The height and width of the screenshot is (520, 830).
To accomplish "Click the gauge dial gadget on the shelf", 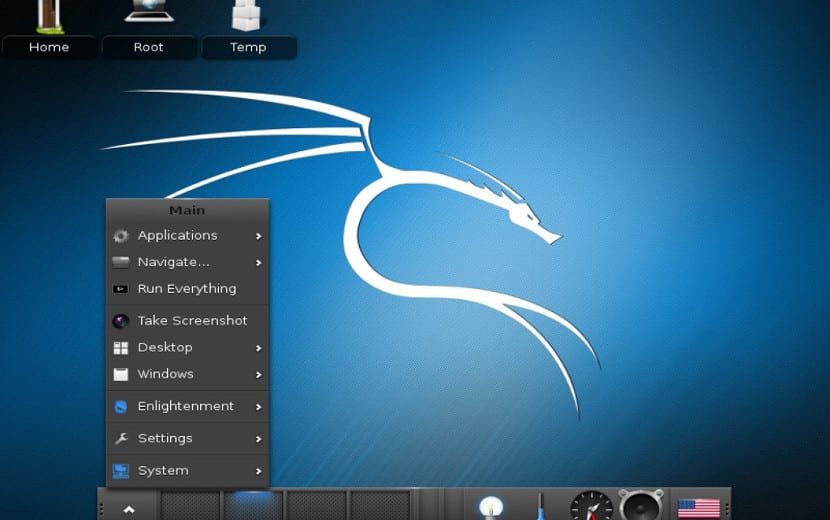I will point(592,506).
